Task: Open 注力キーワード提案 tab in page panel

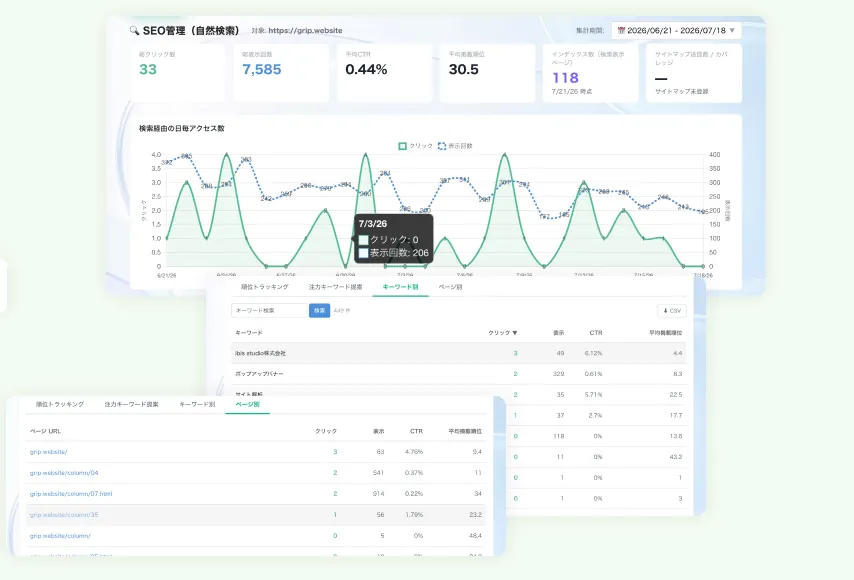Action: [x=131, y=405]
